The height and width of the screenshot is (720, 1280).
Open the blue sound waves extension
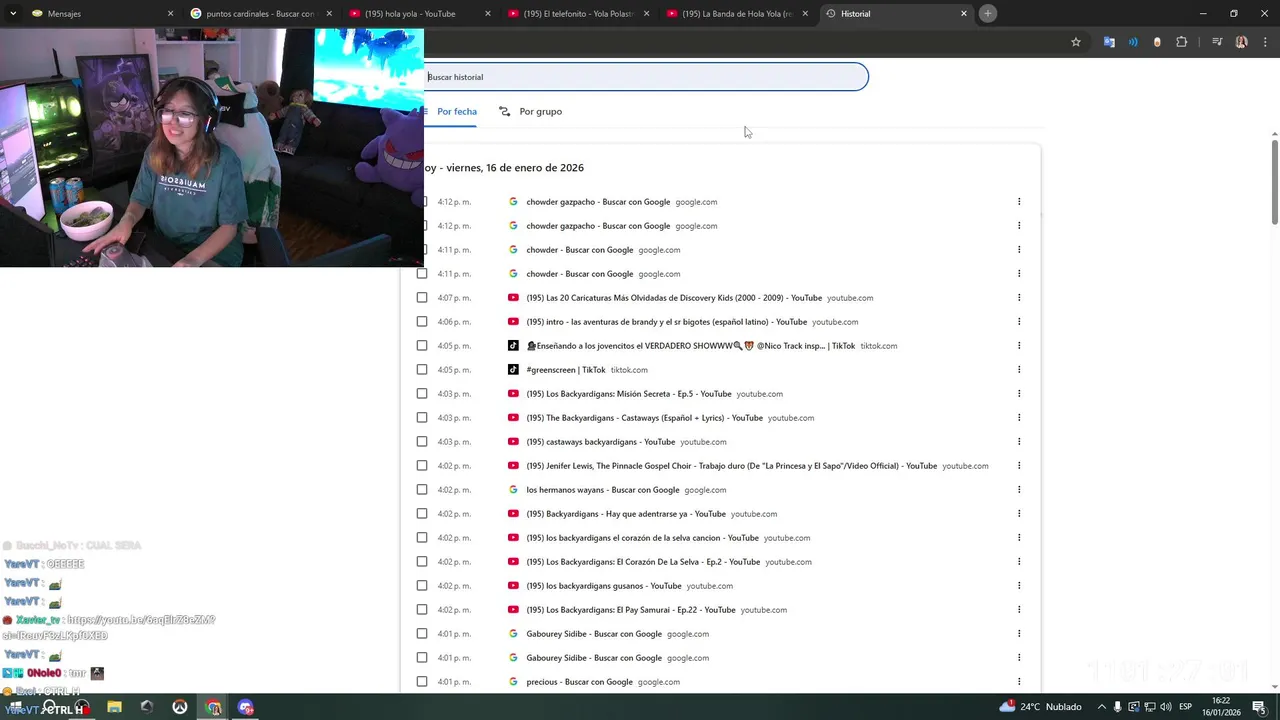click(x=1133, y=42)
